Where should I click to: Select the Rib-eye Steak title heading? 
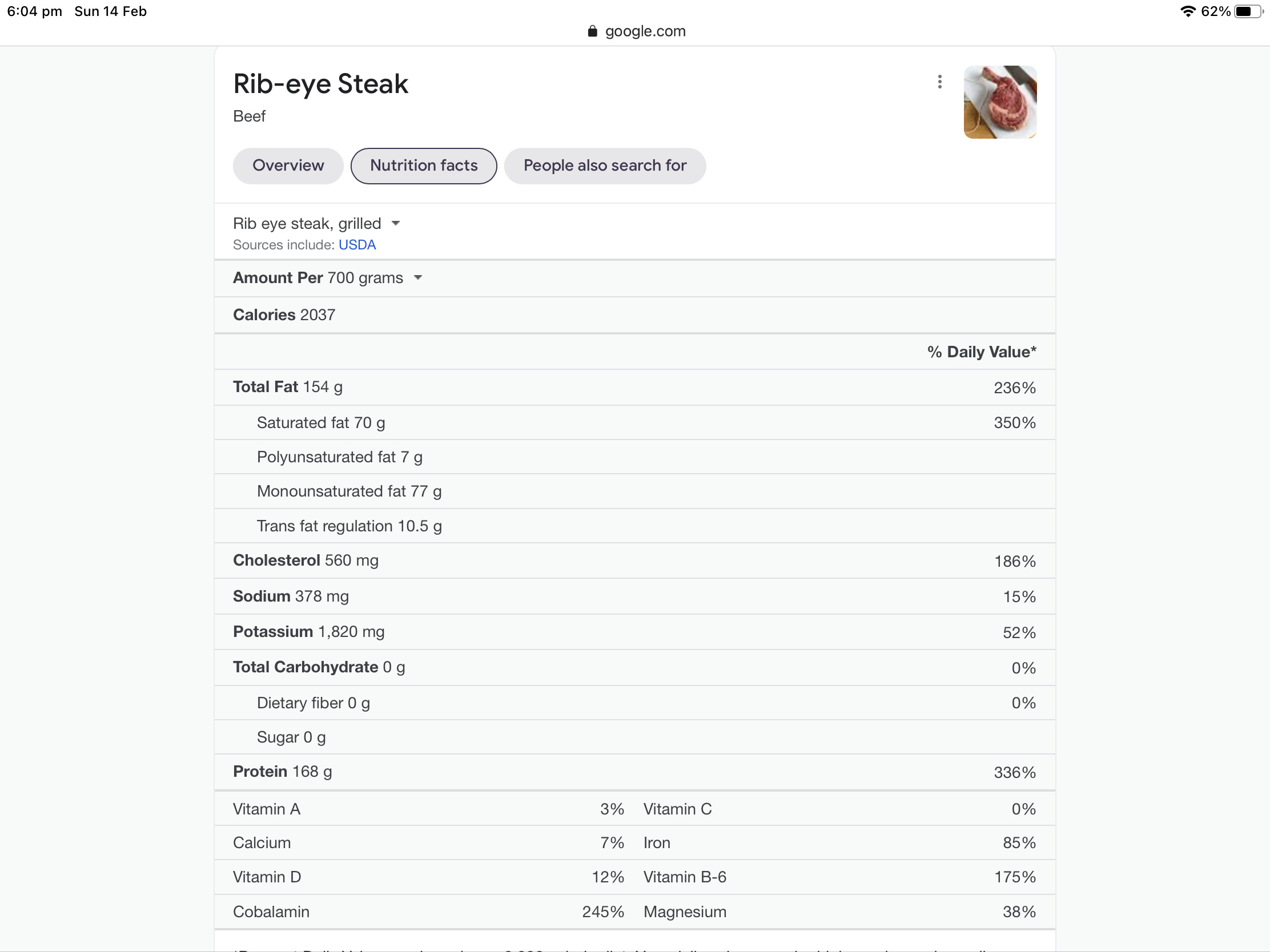click(320, 84)
